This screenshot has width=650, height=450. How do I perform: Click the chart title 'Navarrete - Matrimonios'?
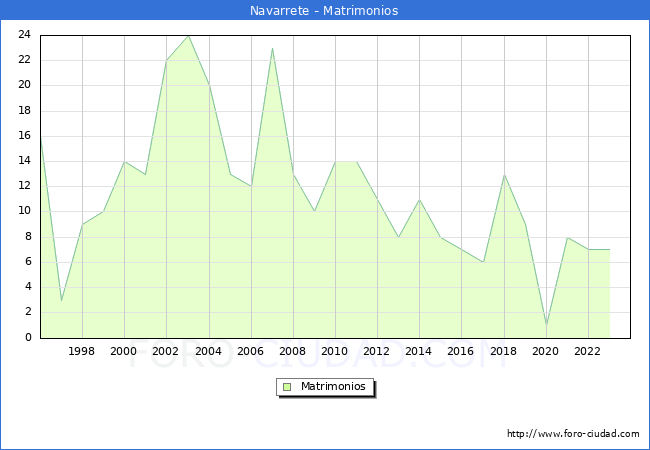[324, 10]
